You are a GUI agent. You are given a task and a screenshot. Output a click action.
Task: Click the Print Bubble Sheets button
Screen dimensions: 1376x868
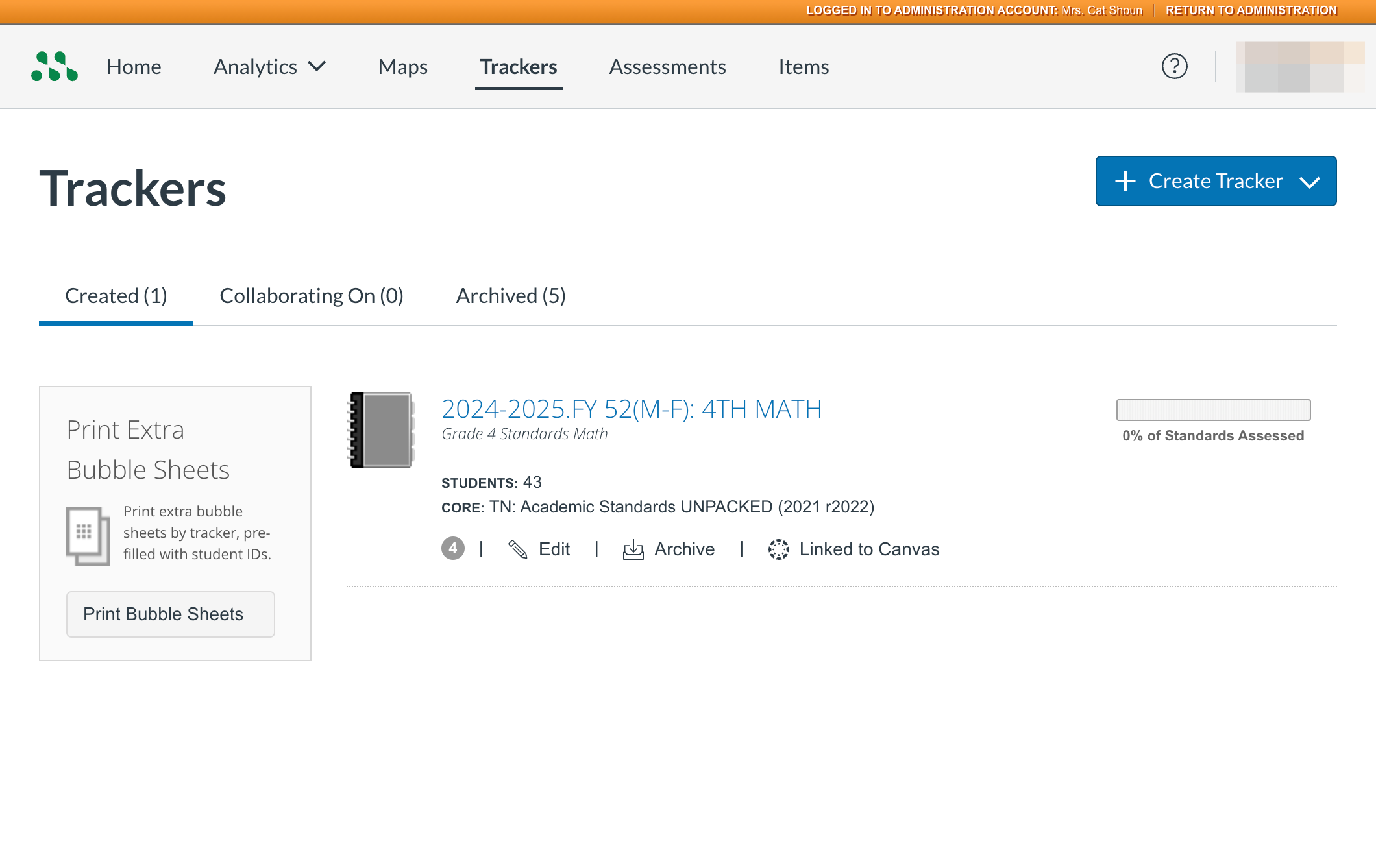point(171,614)
